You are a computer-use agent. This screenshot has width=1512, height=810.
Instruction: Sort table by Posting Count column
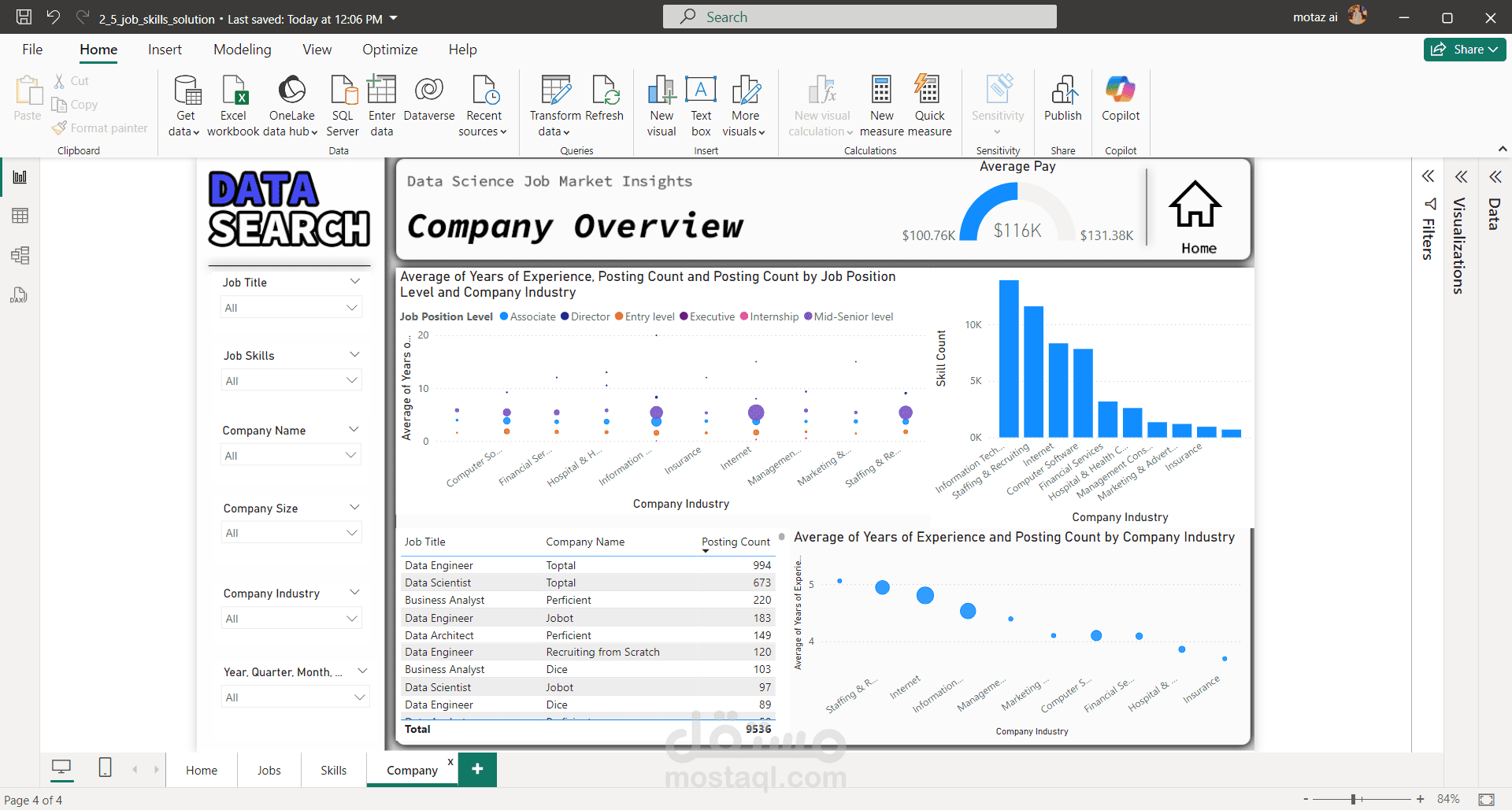point(736,542)
